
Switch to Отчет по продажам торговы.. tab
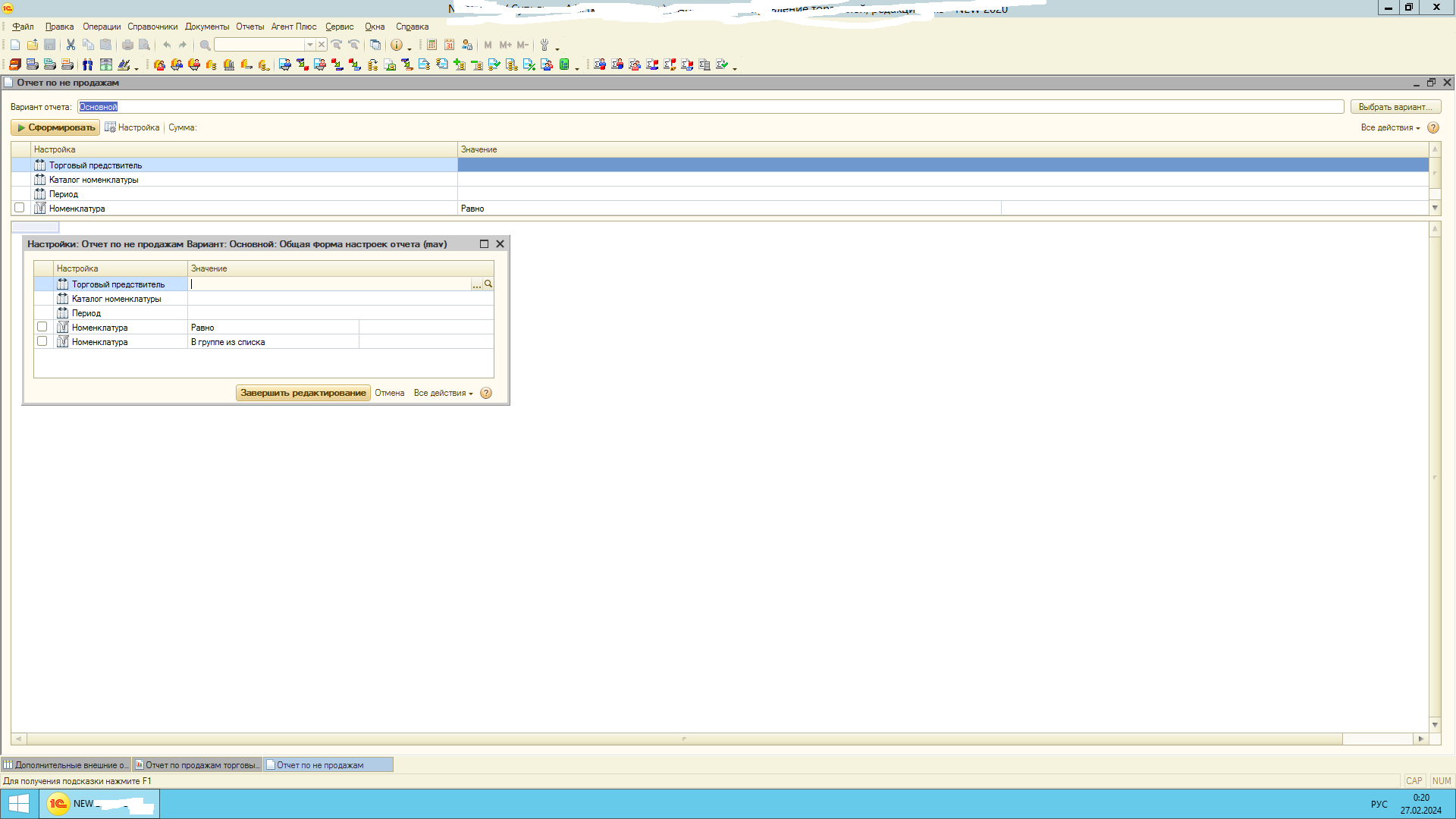199,765
